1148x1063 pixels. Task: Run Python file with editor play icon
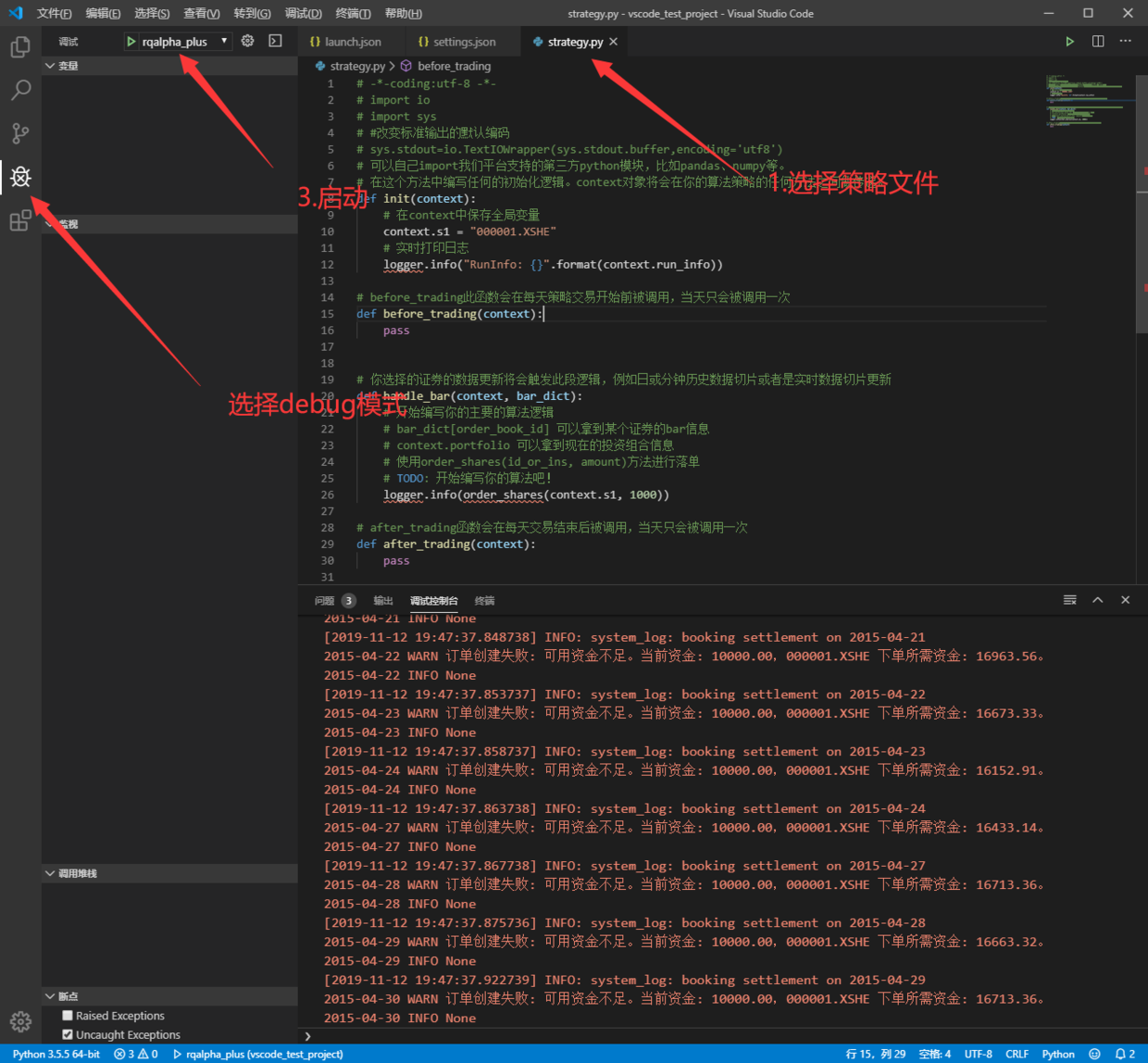click(1069, 42)
